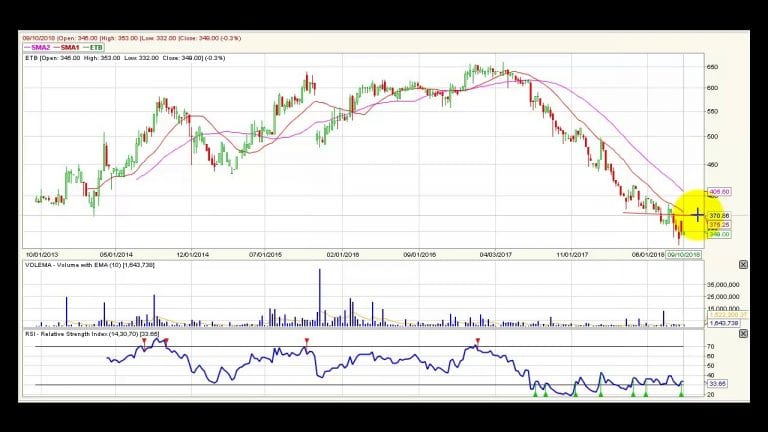
Task: Click the 33.66 RSI value label
Action: (x=718, y=384)
